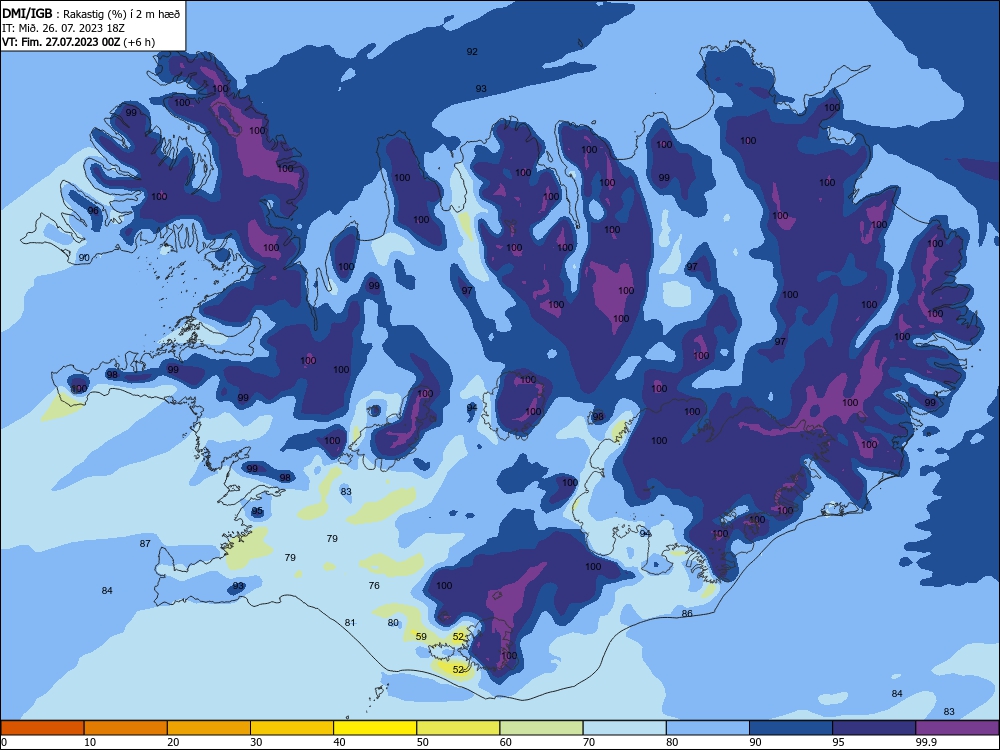Click the "VT: Fim. 27.07.2023 00Z (+6 h)" line
This screenshot has width=1000, height=750.
pos(78,42)
